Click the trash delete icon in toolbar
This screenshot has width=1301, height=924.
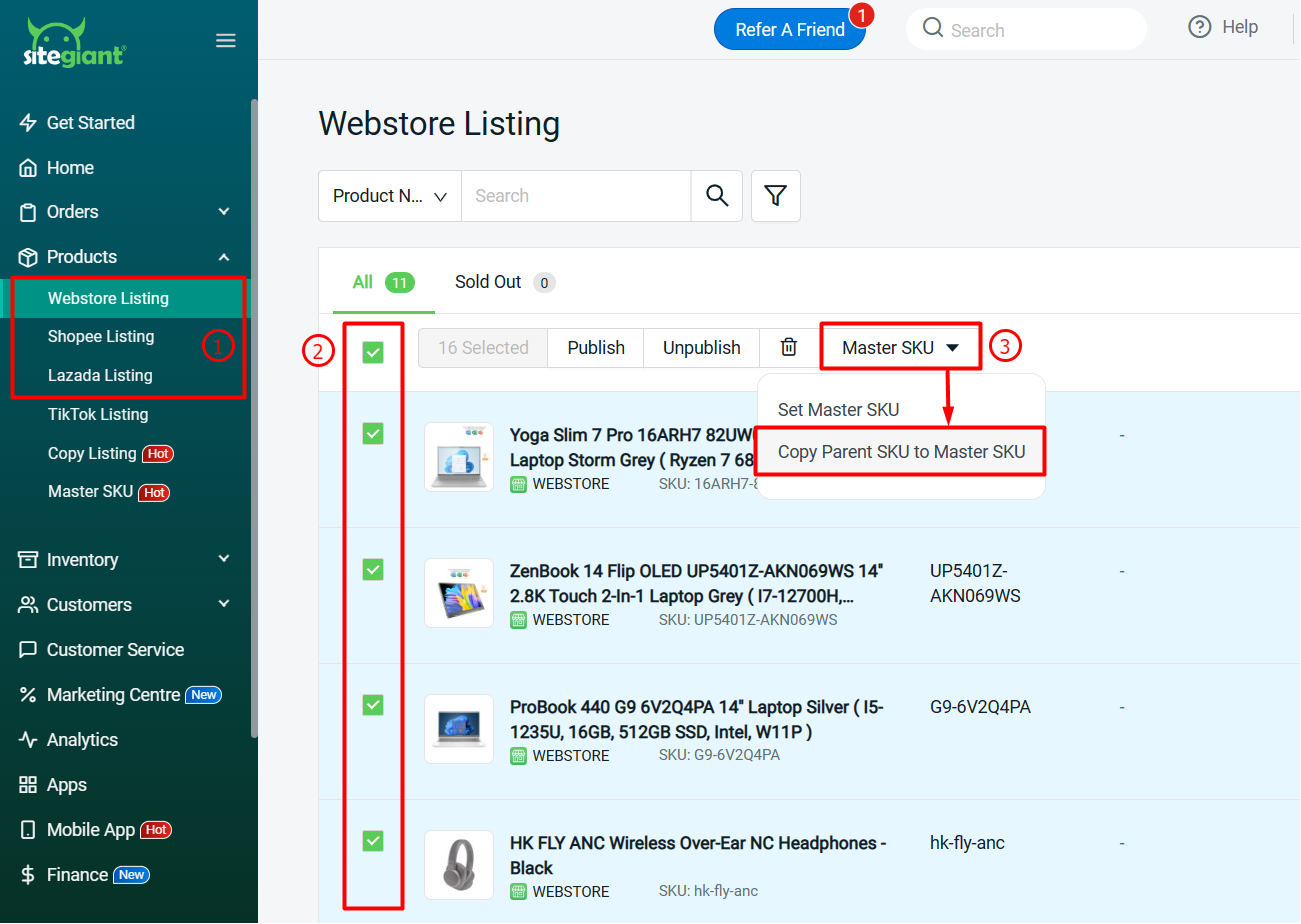[x=789, y=347]
